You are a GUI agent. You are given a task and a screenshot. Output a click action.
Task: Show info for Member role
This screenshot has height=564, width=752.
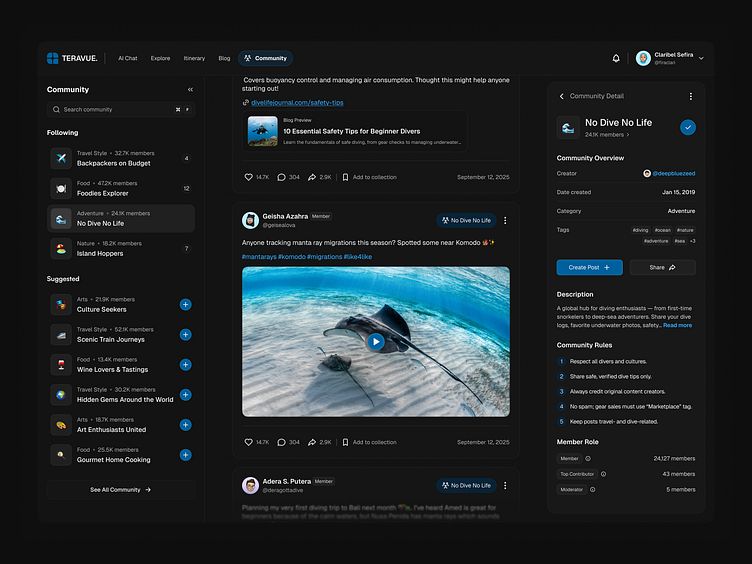coord(588,458)
